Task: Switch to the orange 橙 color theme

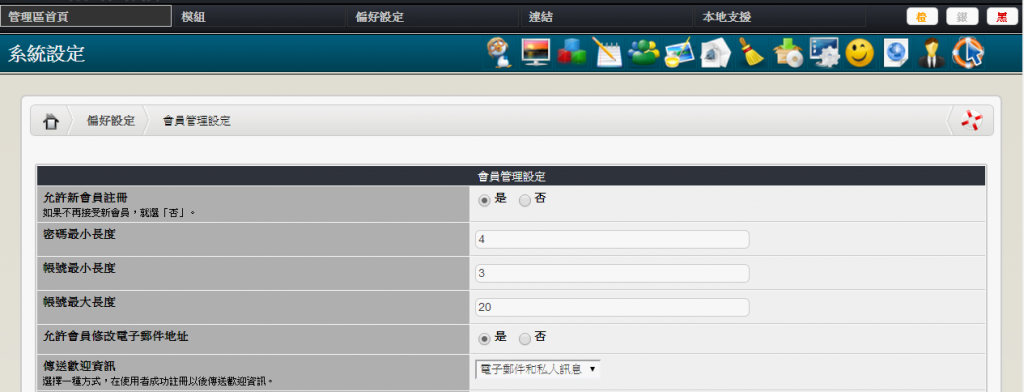Action: (x=922, y=17)
